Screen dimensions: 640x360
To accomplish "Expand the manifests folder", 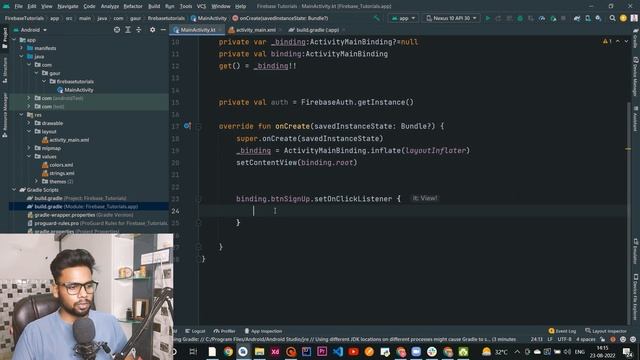I will click(x=22, y=48).
